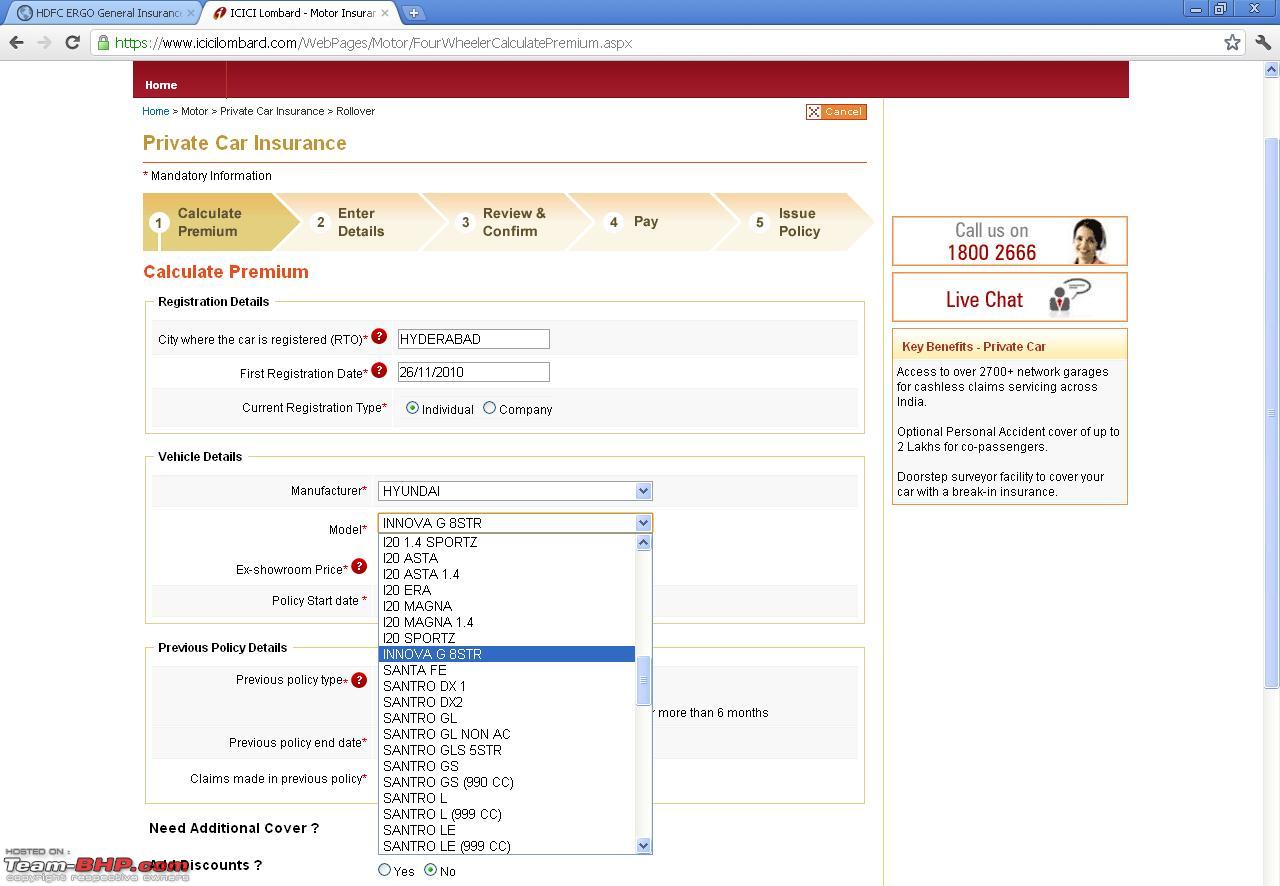Image resolution: width=1280 pixels, height=886 pixels.
Task: Start a Live Chat session
Action: (1010, 297)
